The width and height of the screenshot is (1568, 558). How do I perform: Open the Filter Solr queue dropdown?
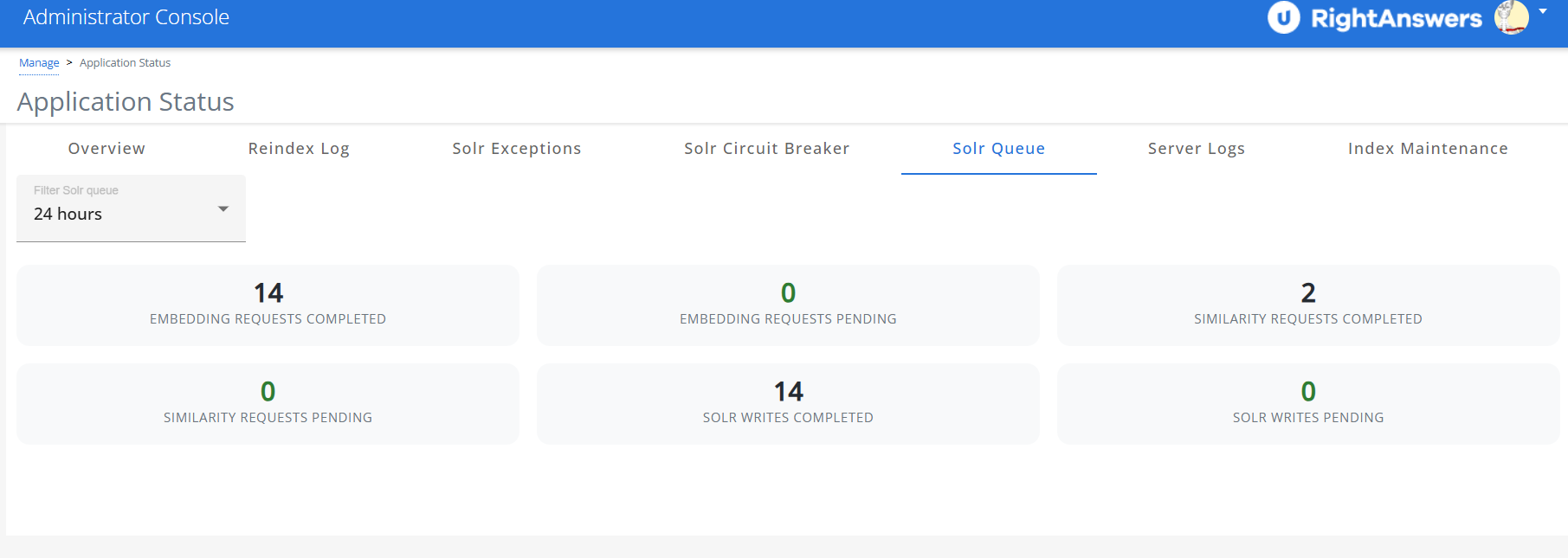tap(130, 208)
